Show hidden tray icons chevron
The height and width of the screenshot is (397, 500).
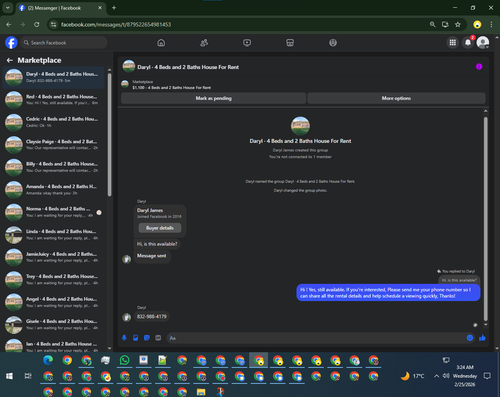436,376
